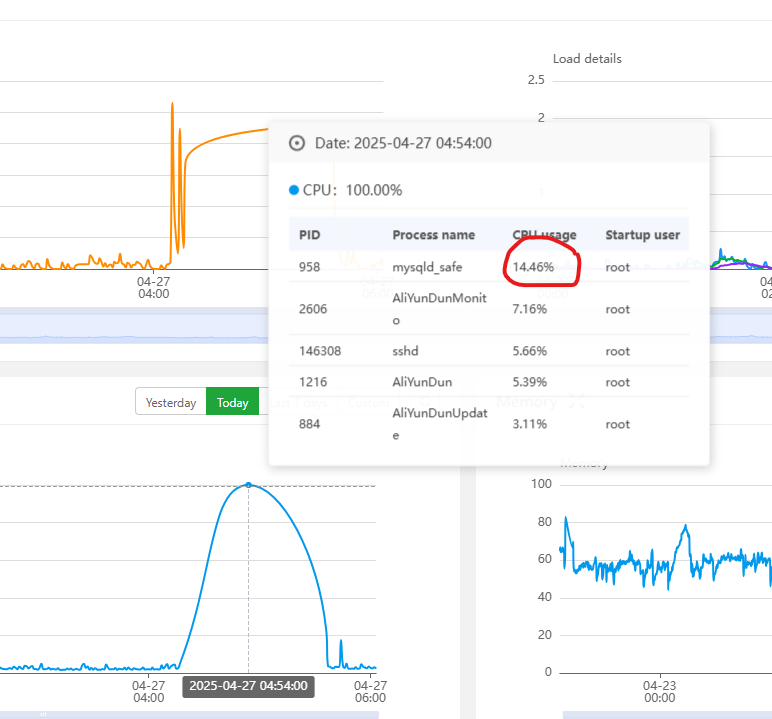Click PID 146308 in the process table
772x719 pixels.
click(x=320, y=351)
